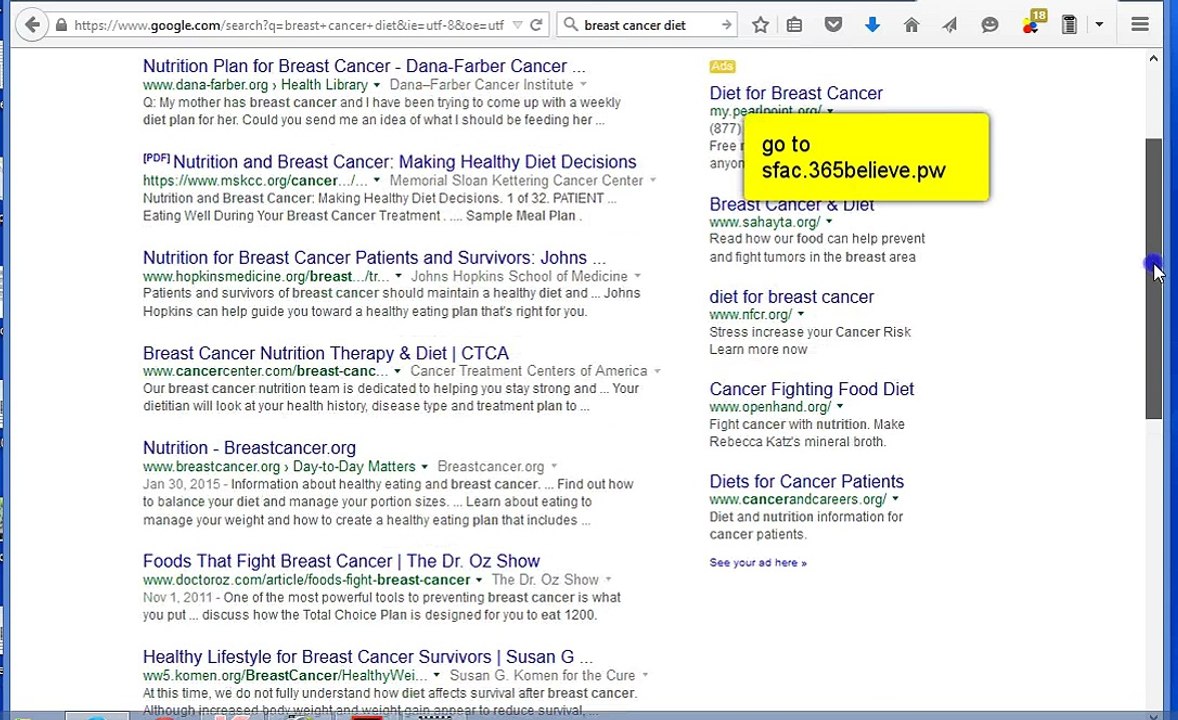Reload the page with the refresh icon

[x=536, y=25]
